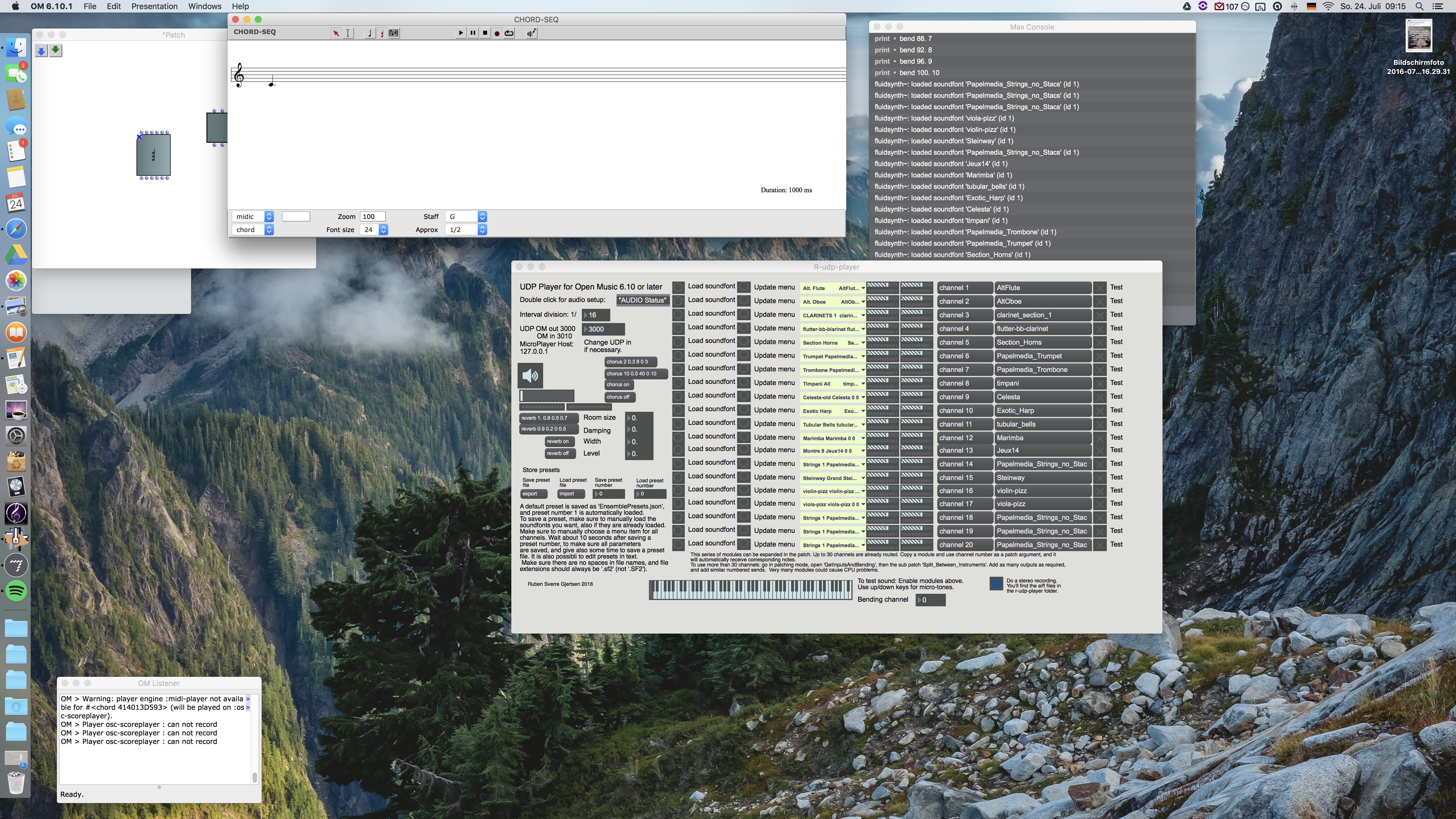Enable the X toggle for Celesta channel
Viewport: 1456px width, 819px height.
tap(1100, 397)
